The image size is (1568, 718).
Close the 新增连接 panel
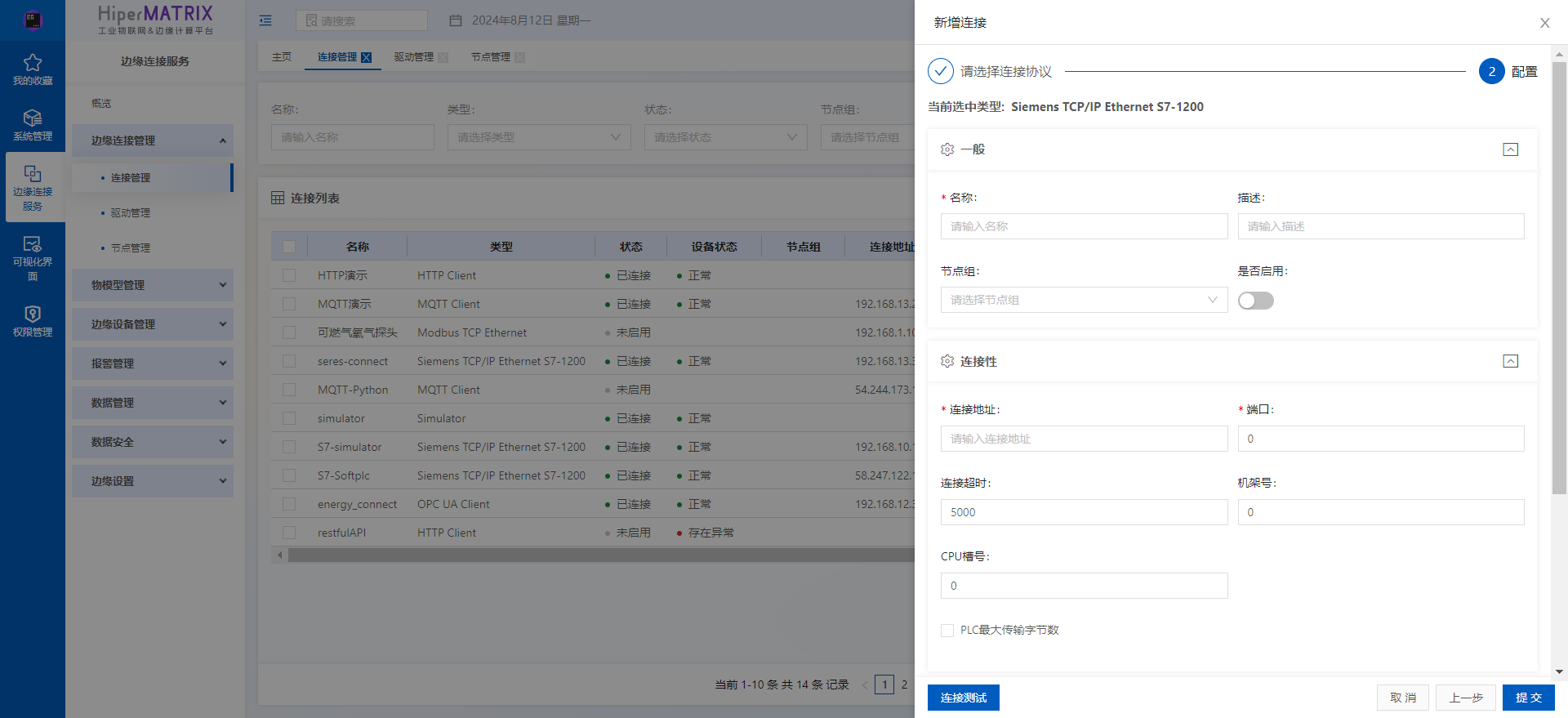[1545, 23]
